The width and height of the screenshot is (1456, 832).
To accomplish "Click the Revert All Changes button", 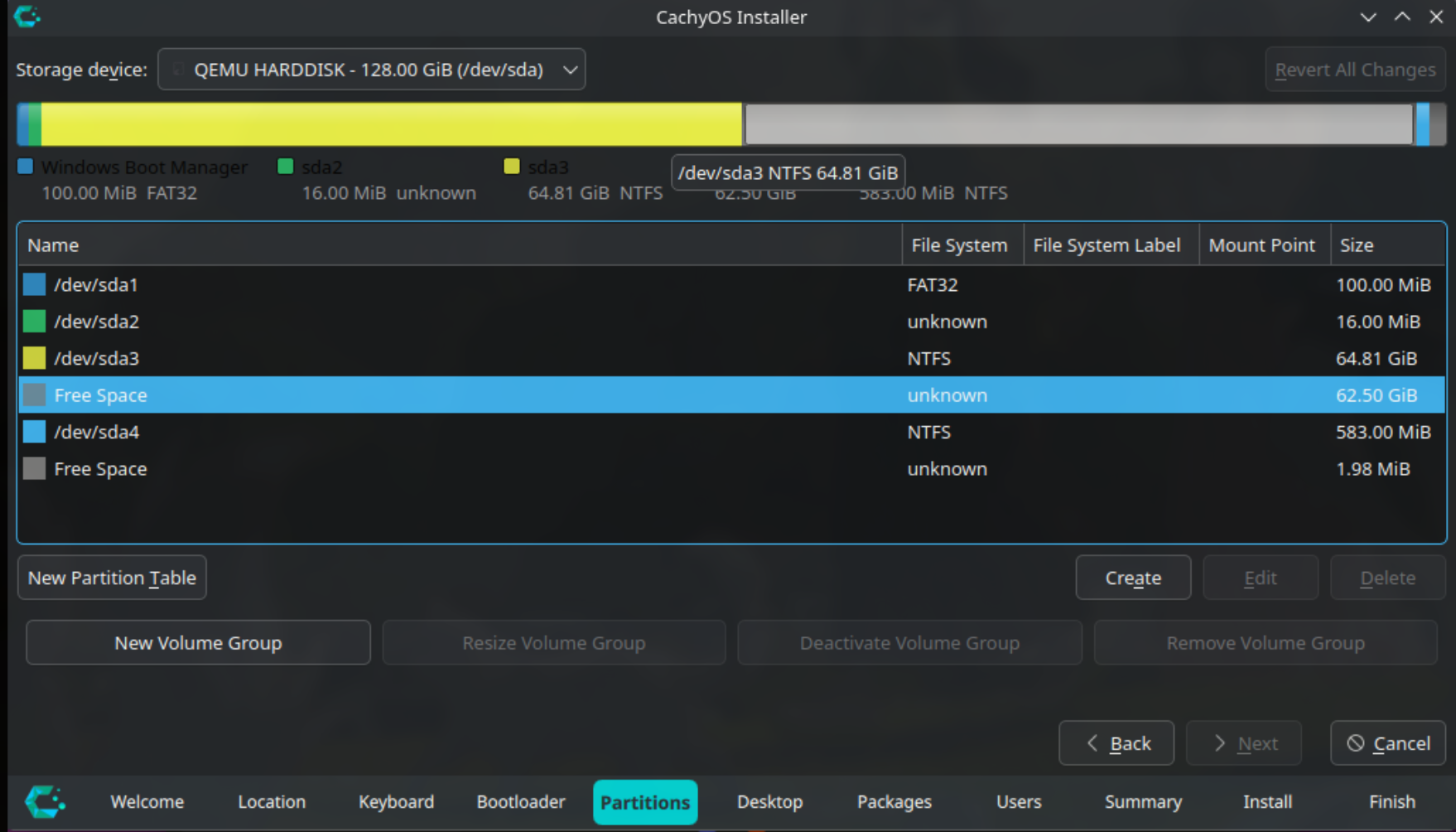I will pos(1355,70).
